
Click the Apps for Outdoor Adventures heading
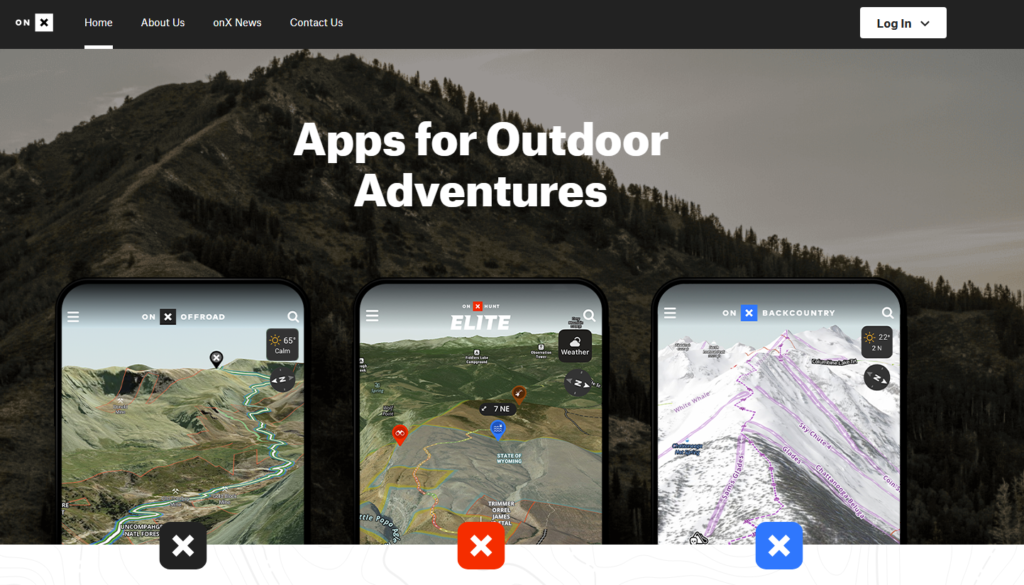481,166
